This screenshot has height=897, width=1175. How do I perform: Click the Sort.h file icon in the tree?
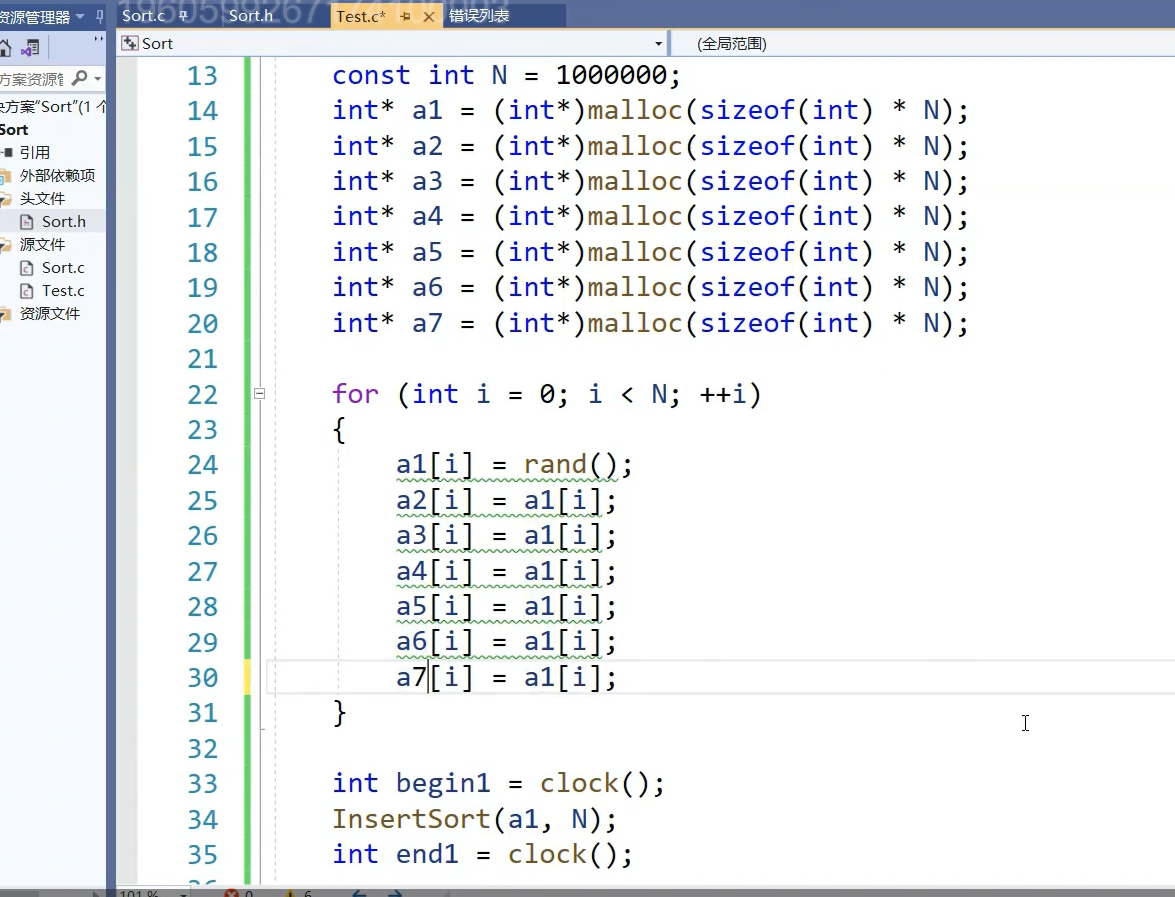[26, 222]
